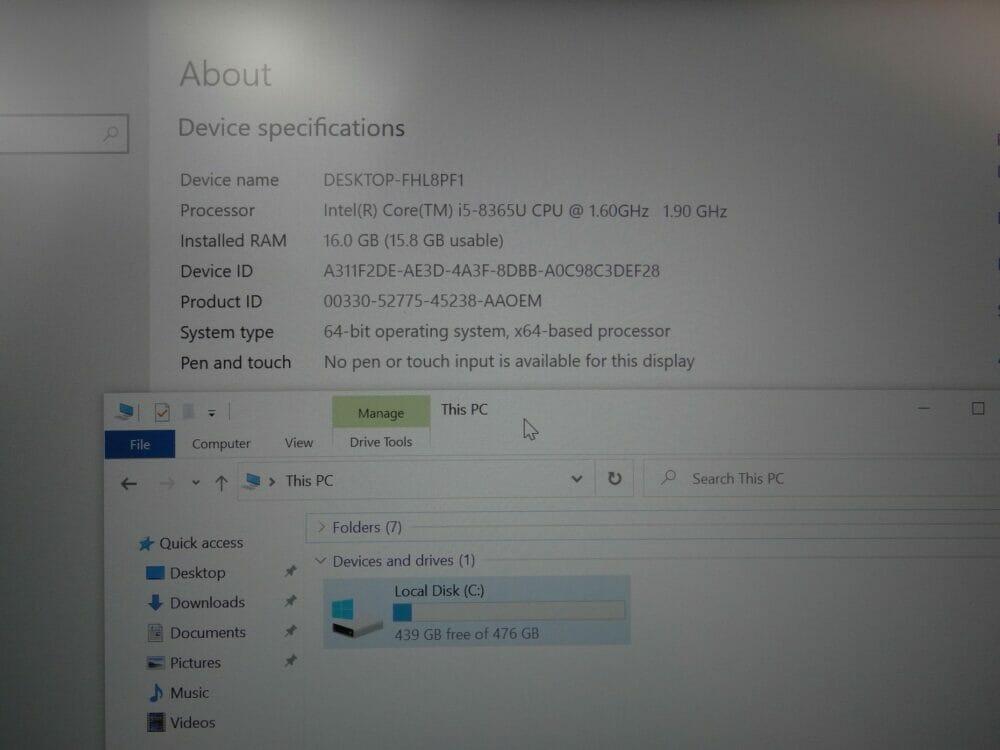The image size is (1000, 750).
Task: Click the C: drive usage bar
Action: click(x=509, y=612)
